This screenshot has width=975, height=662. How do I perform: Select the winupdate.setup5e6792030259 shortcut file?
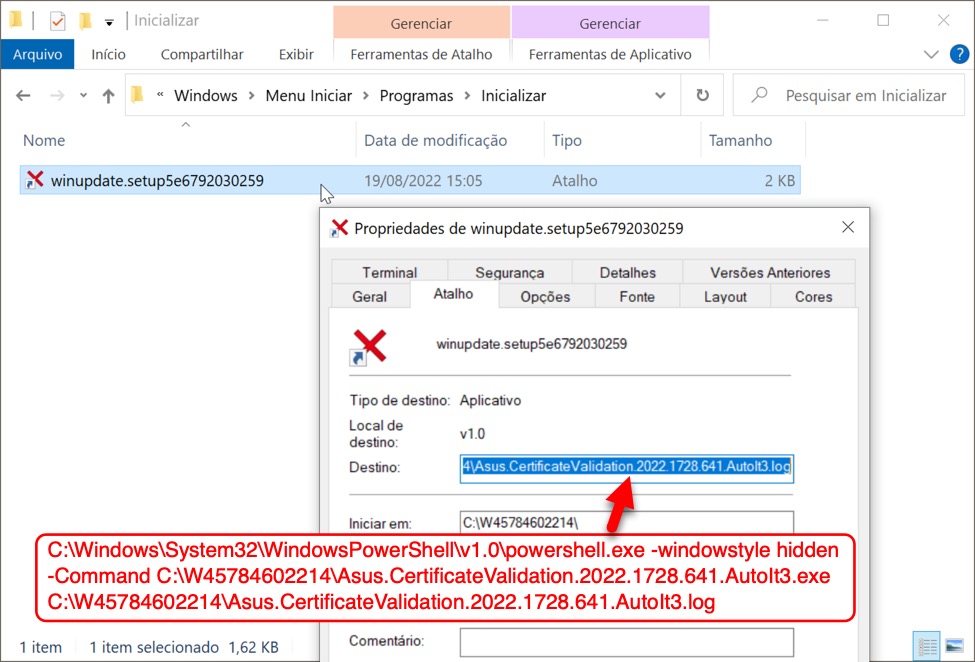[157, 181]
